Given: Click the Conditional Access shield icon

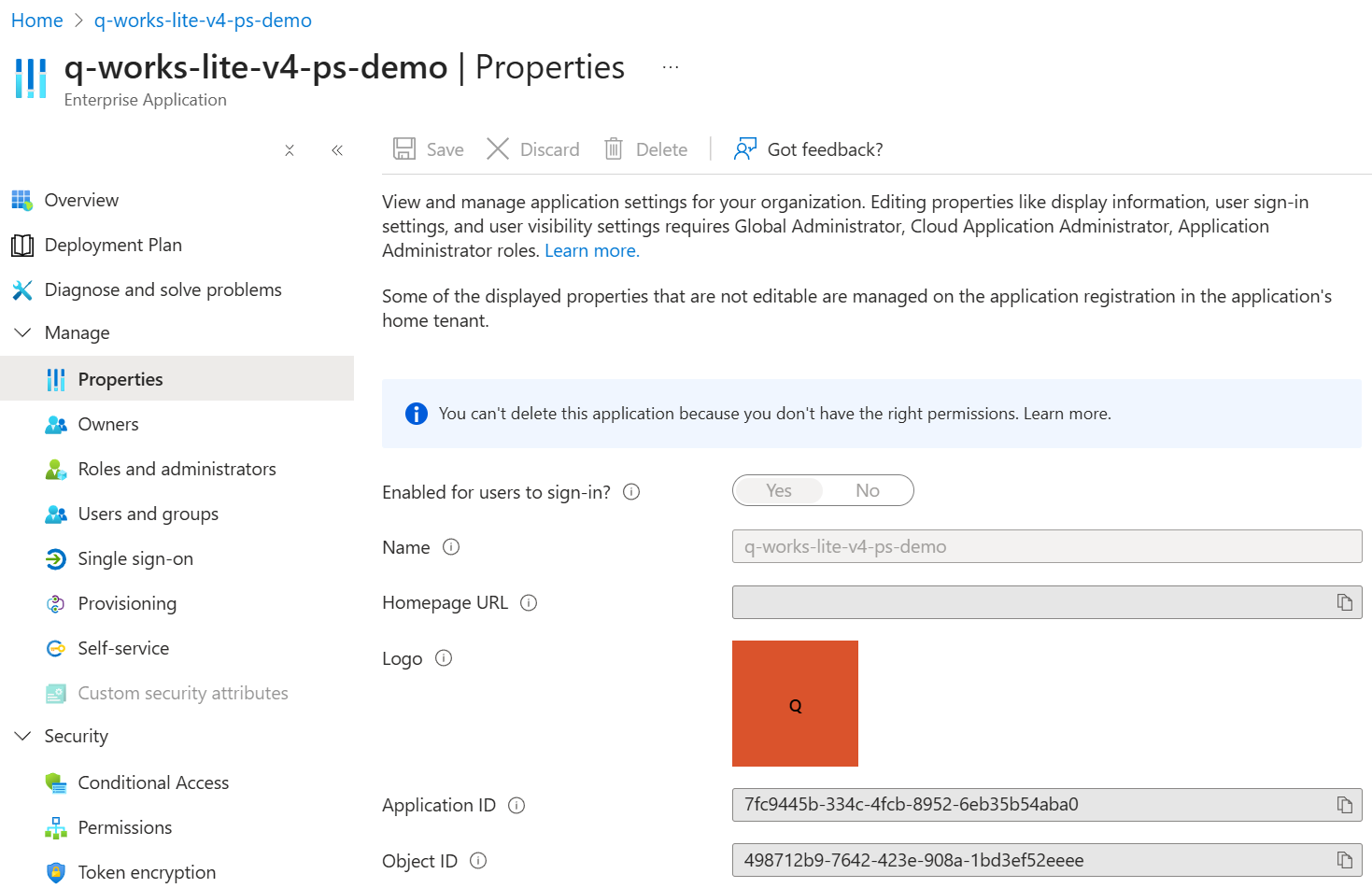Looking at the screenshot, I should [x=56, y=782].
